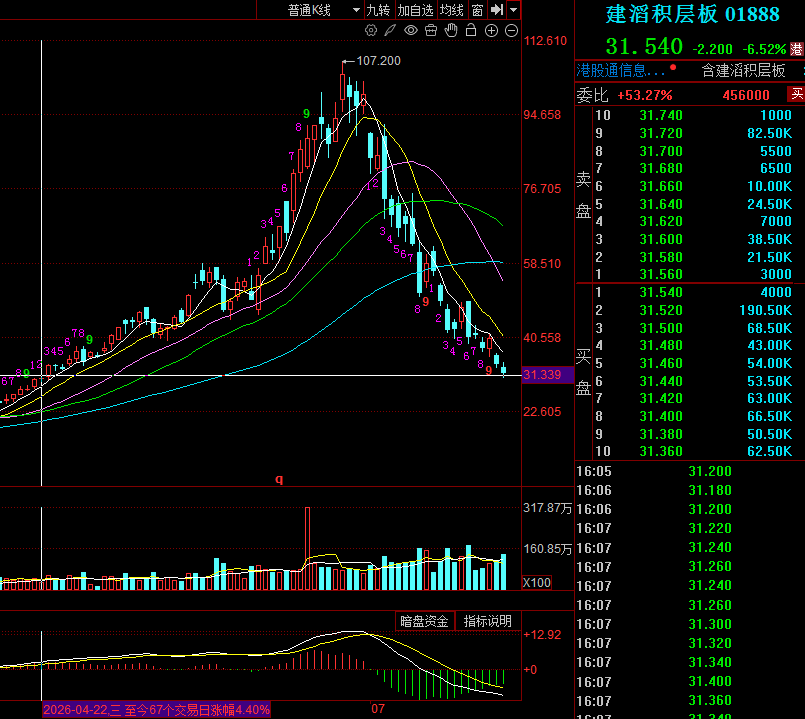
Task: Select the hand pan tool
Action: coord(451,30)
